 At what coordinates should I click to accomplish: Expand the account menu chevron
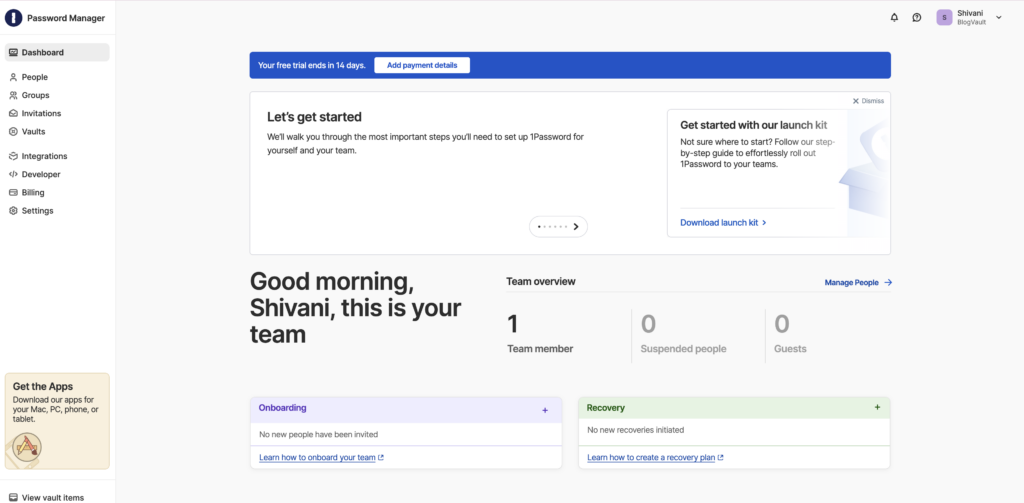click(999, 18)
